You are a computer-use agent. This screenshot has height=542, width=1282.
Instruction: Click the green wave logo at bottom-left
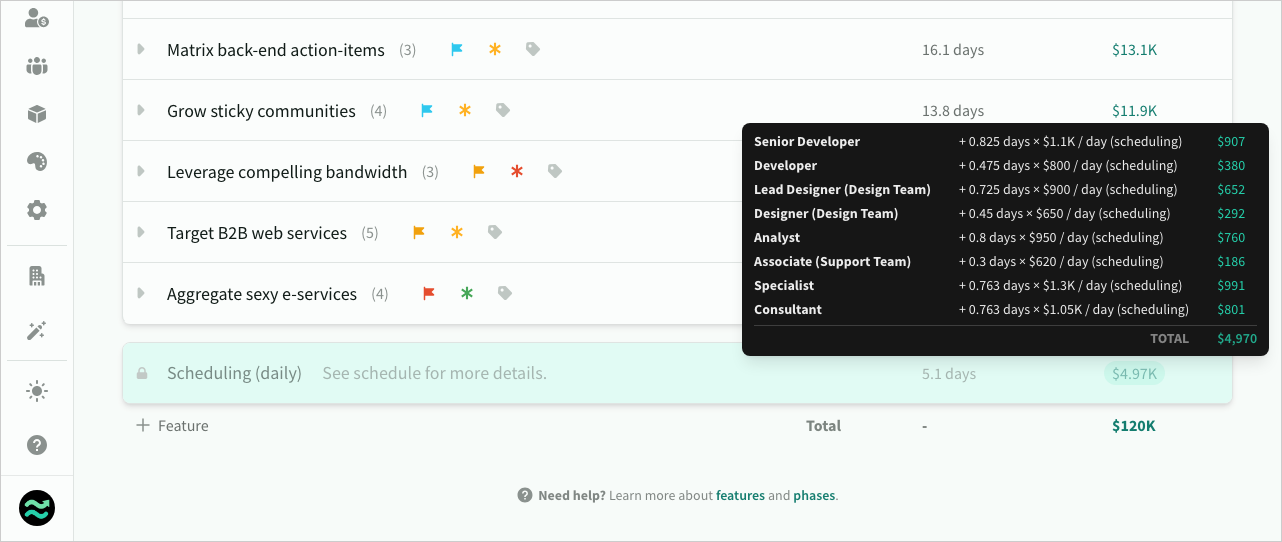(x=37, y=509)
